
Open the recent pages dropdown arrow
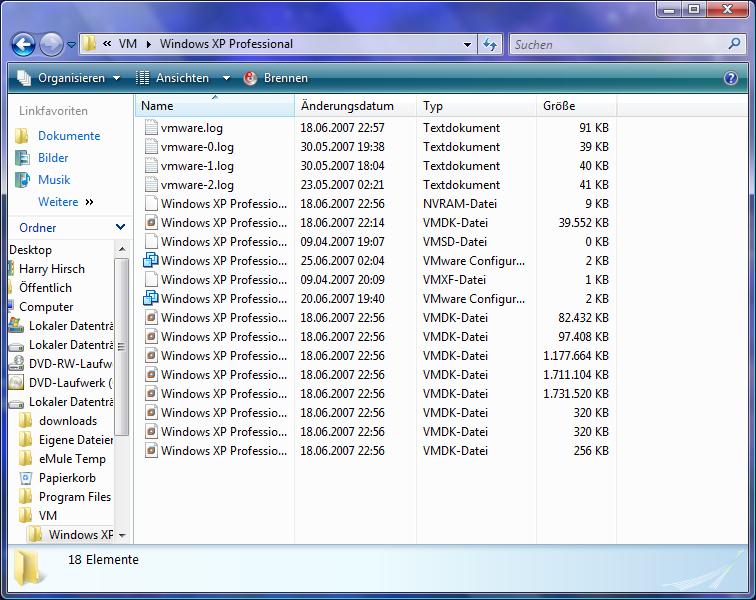pyautogui.click(x=71, y=45)
